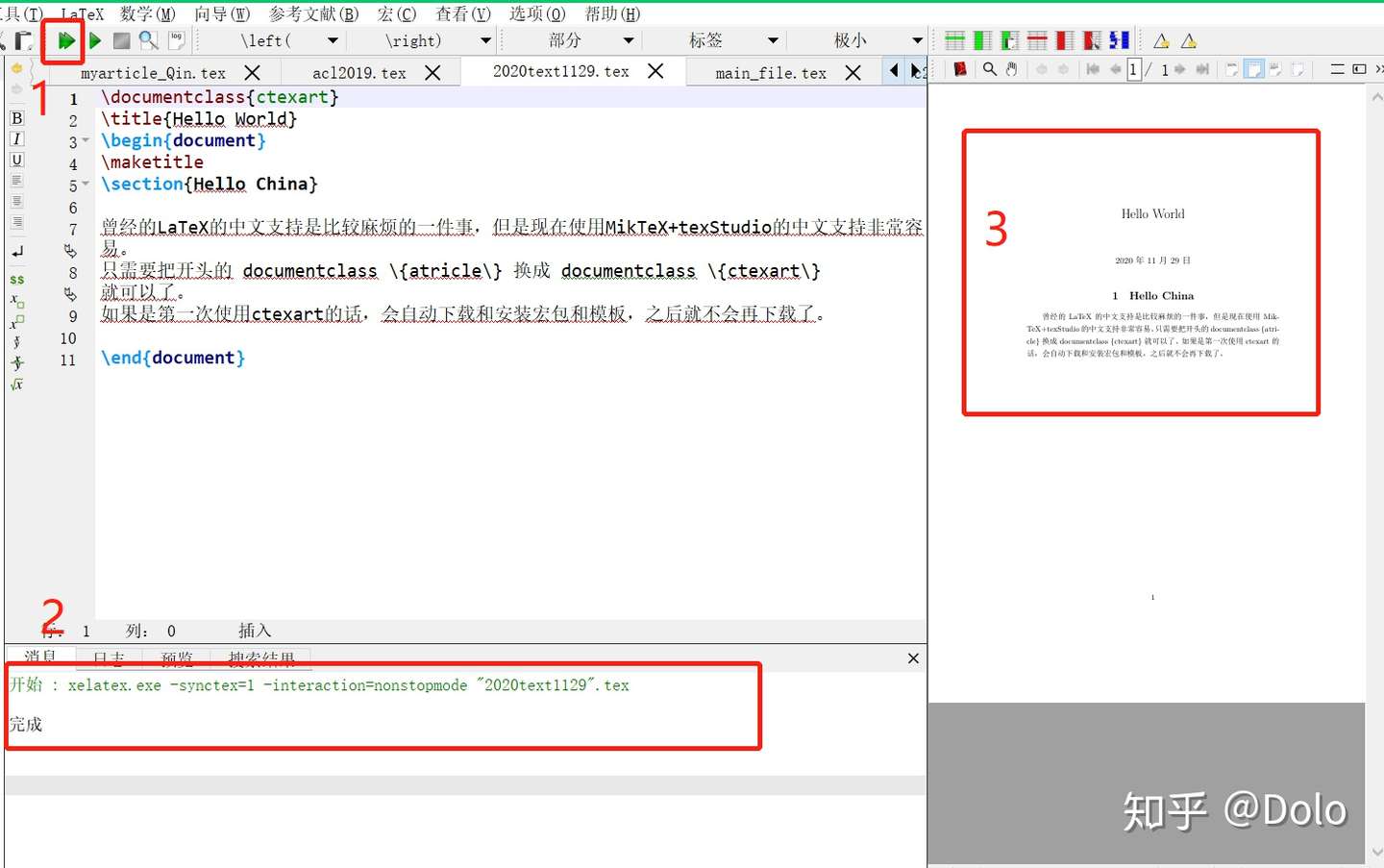Insert inline math with $$ icon

tap(16, 280)
